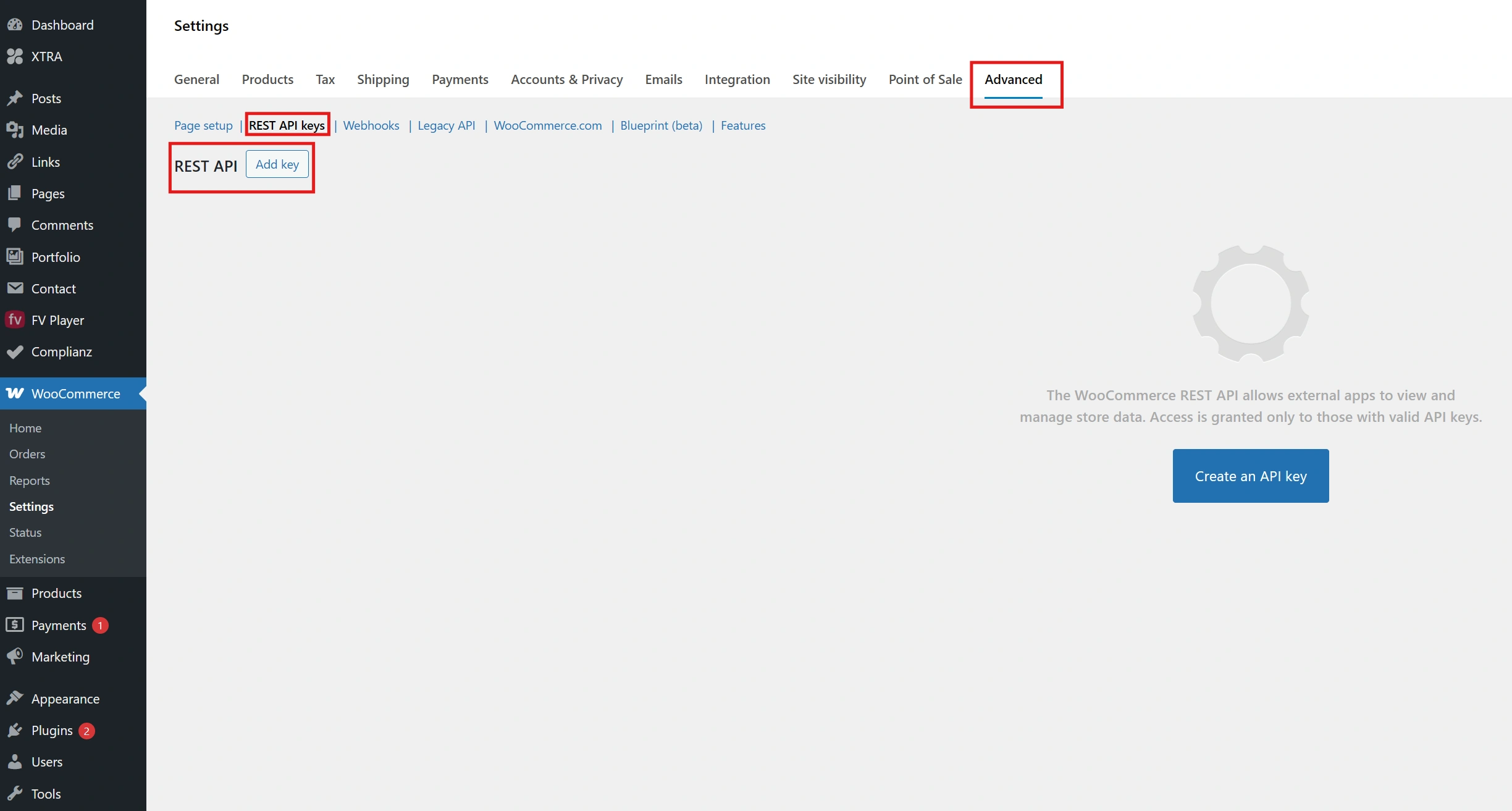The image size is (1512, 811).
Task: Open the WordPress Dashboard
Action: (x=62, y=25)
